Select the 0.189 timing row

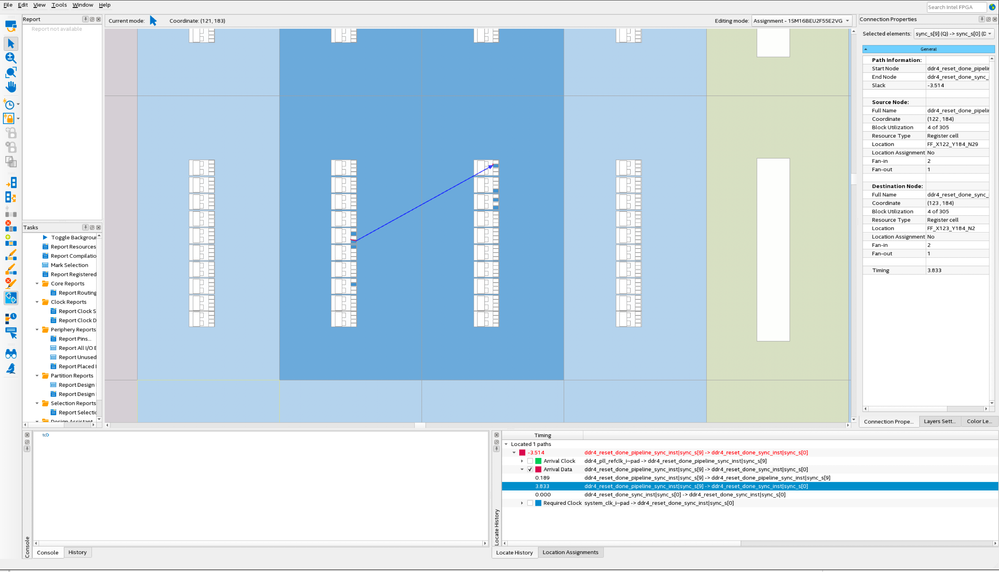[750, 478]
